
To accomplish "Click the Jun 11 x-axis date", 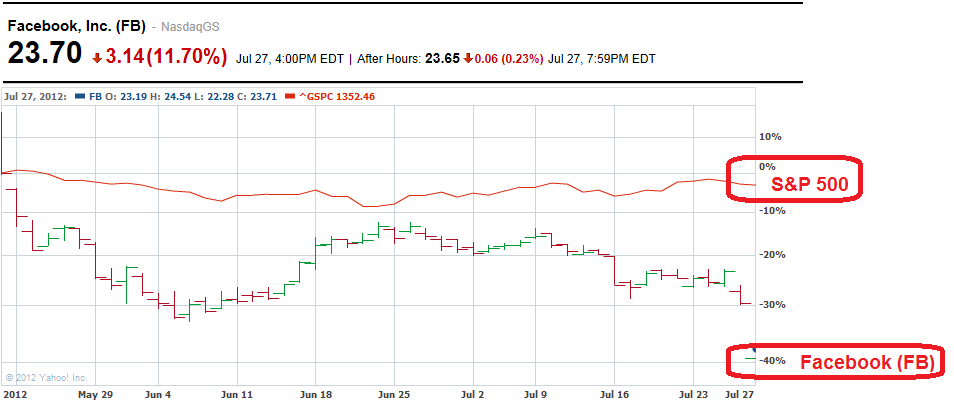I will coord(238,394).
